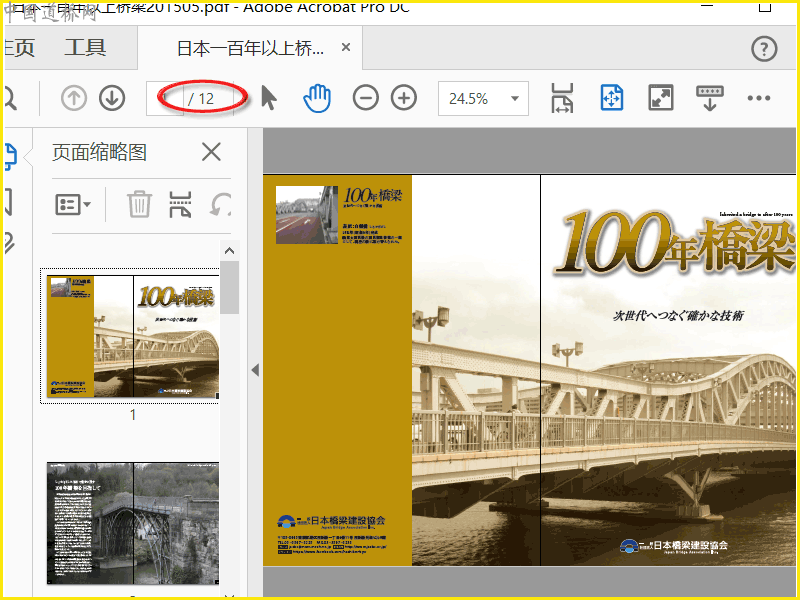The width and height of the screenshot is (800, 600).
Task: Switch to the 工具 tab
Action: [85, 48]
